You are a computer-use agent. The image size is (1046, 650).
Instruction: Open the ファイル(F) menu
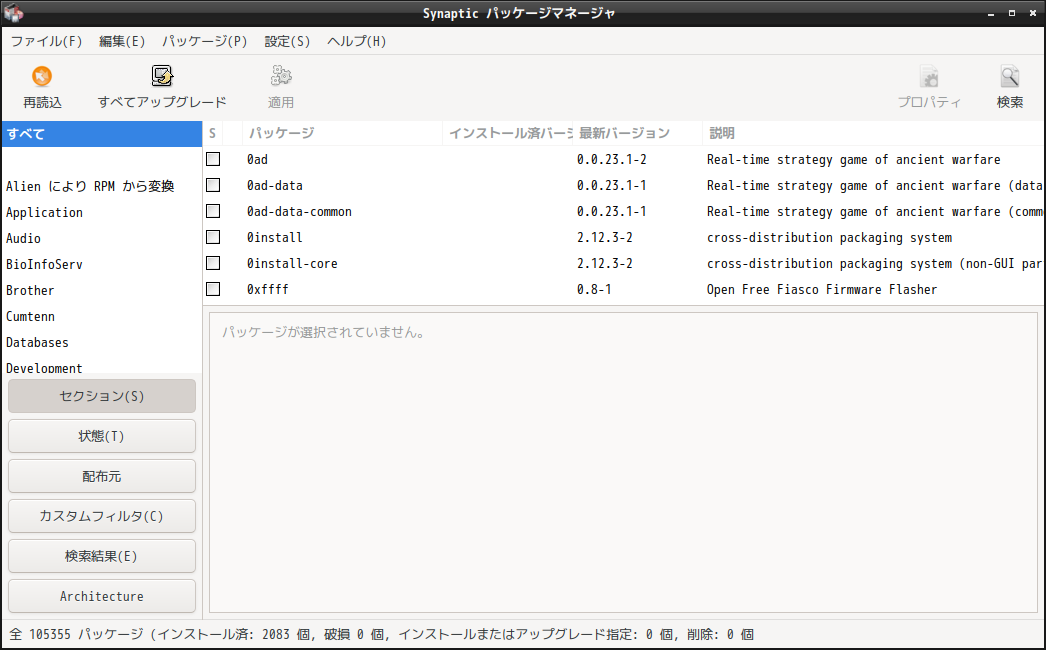(46, 41)
